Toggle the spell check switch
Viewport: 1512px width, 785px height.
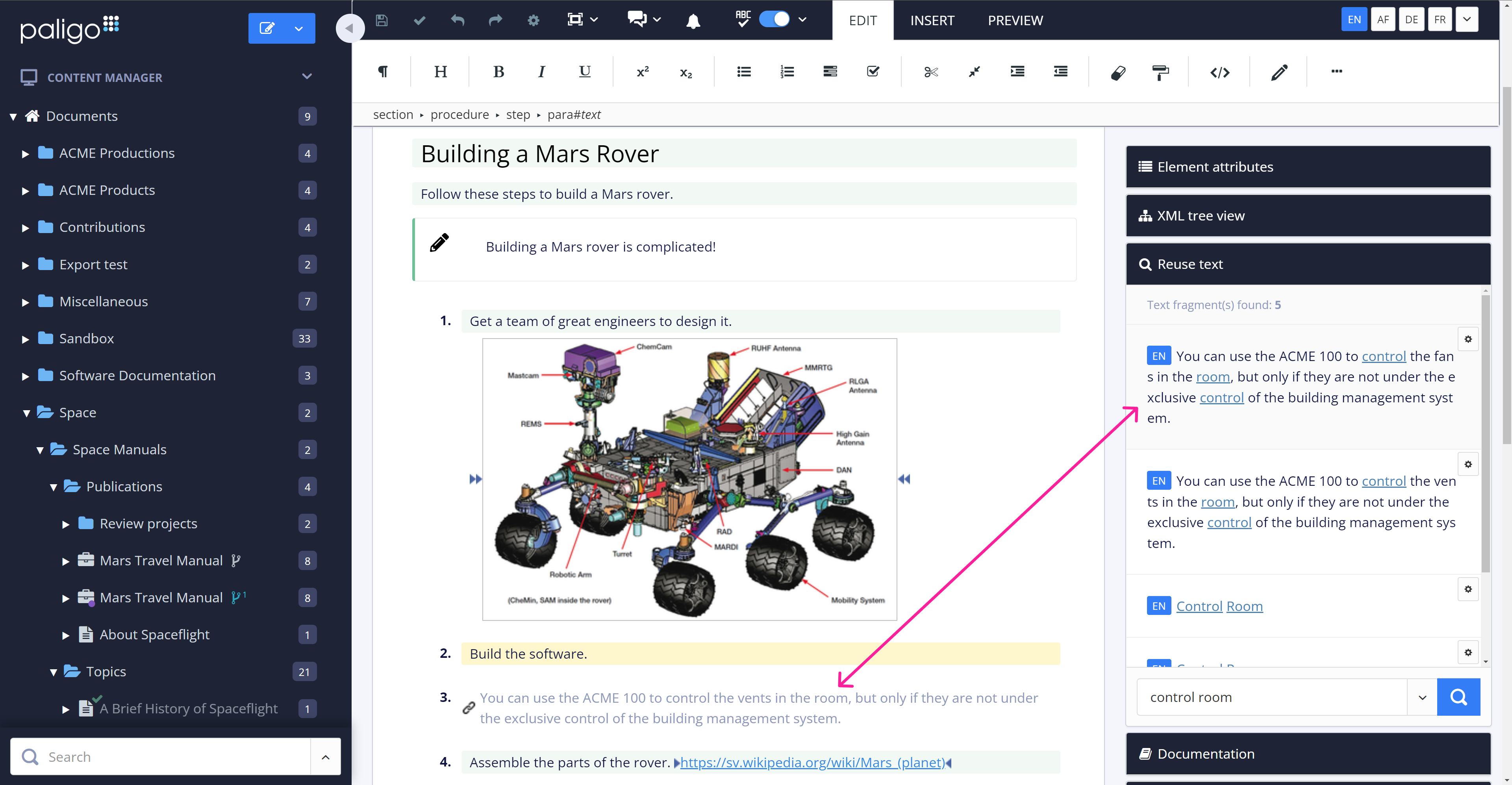tap(774, 19)
